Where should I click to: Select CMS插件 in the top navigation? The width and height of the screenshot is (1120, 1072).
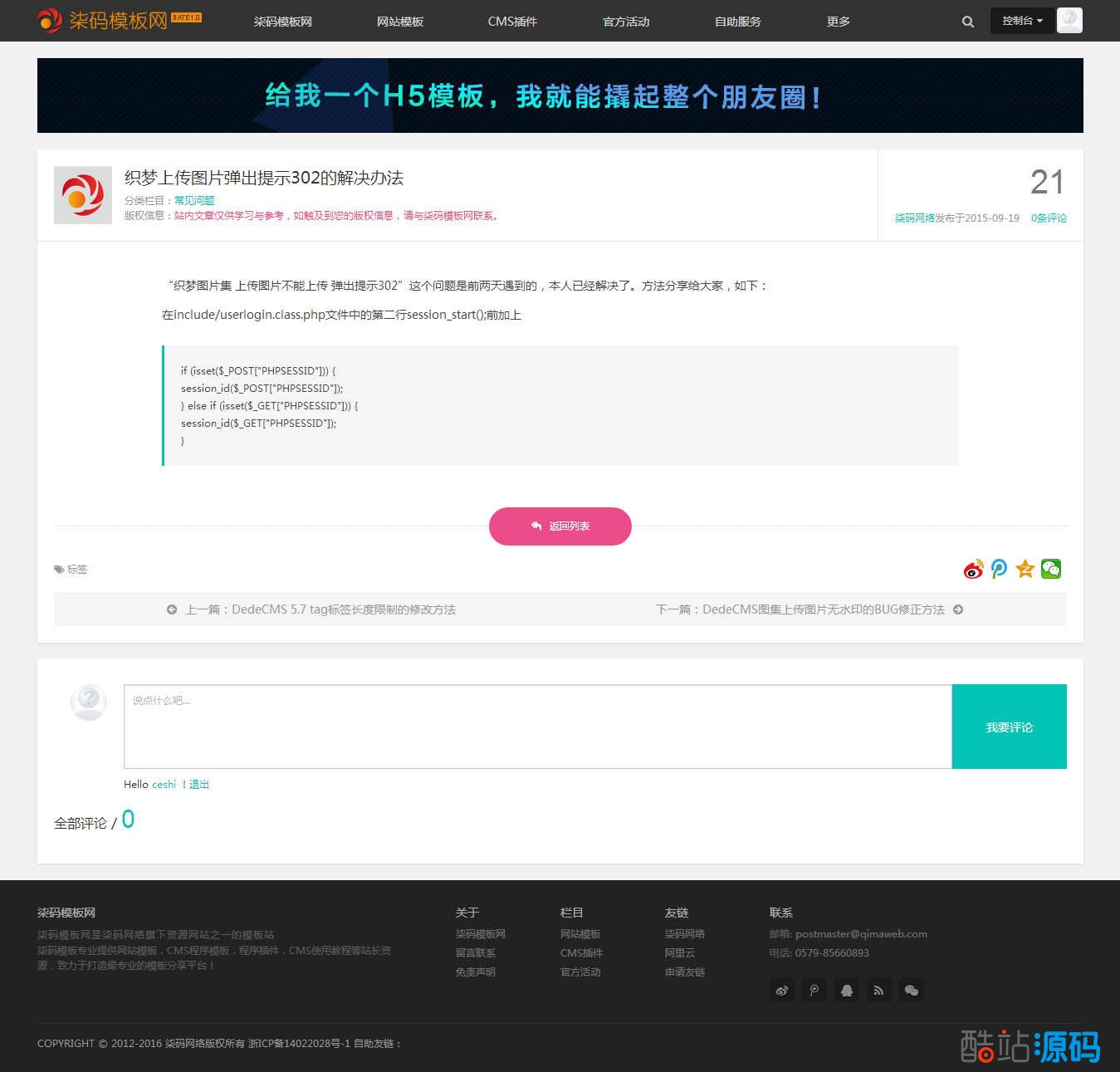pos(512,22)
